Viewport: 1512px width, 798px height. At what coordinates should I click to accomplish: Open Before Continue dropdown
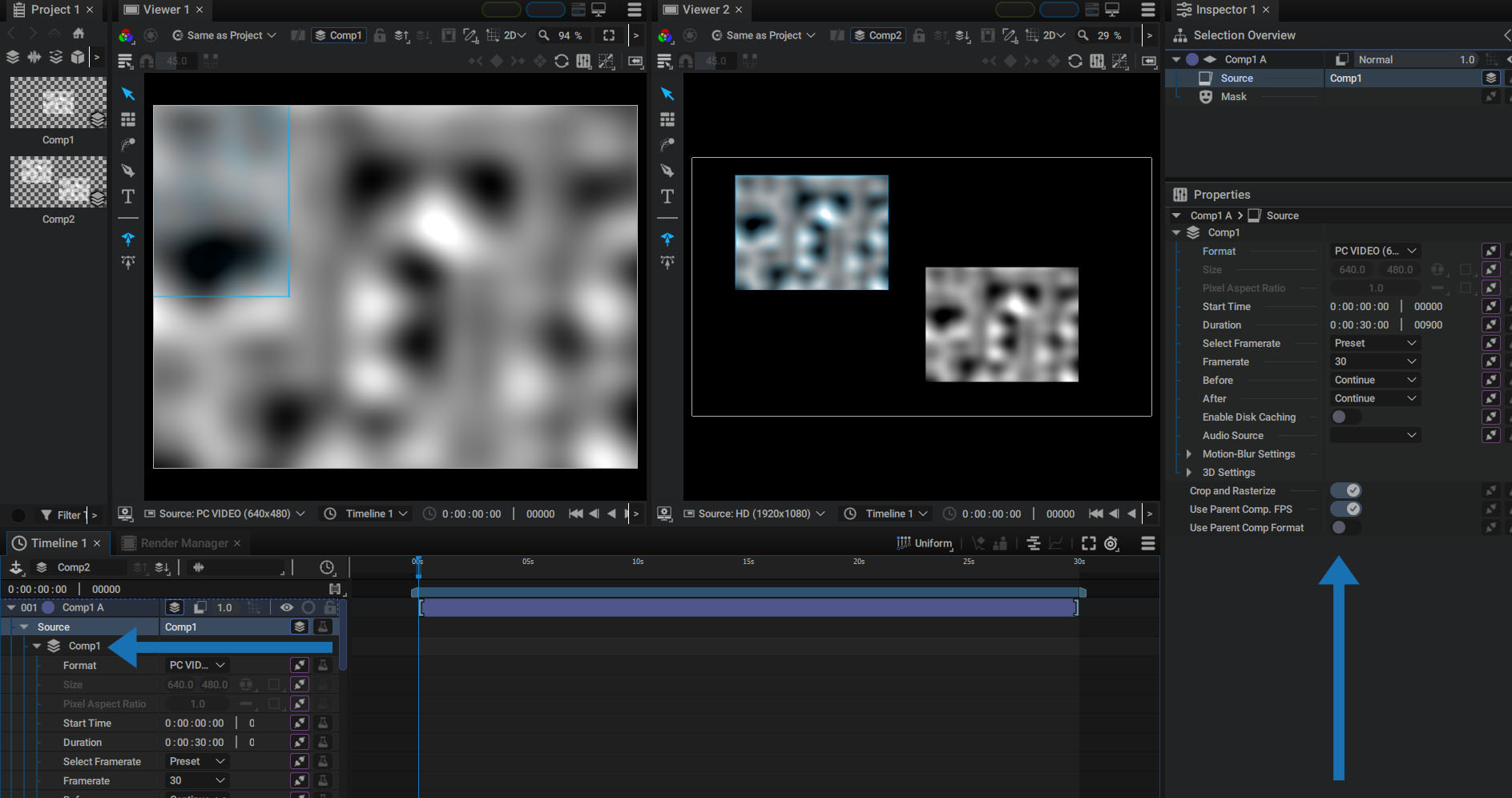pyautogui.click(x=1375, y=380)
